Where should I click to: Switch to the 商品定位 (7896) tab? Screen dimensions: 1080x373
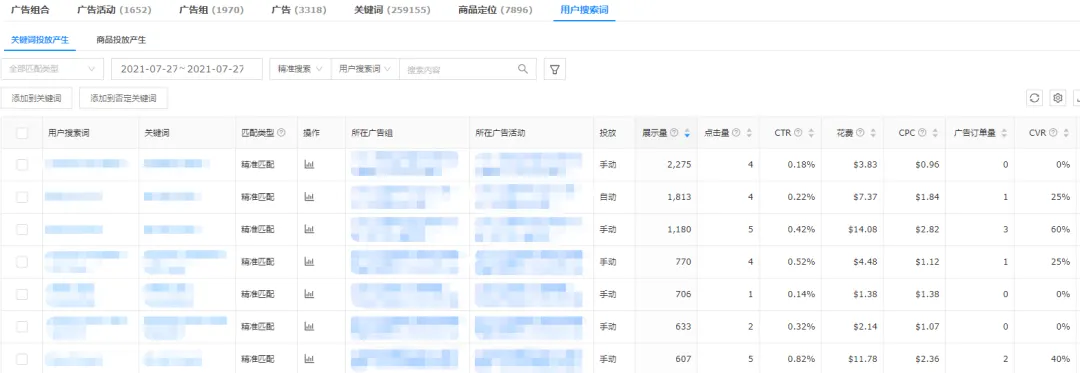495,10
